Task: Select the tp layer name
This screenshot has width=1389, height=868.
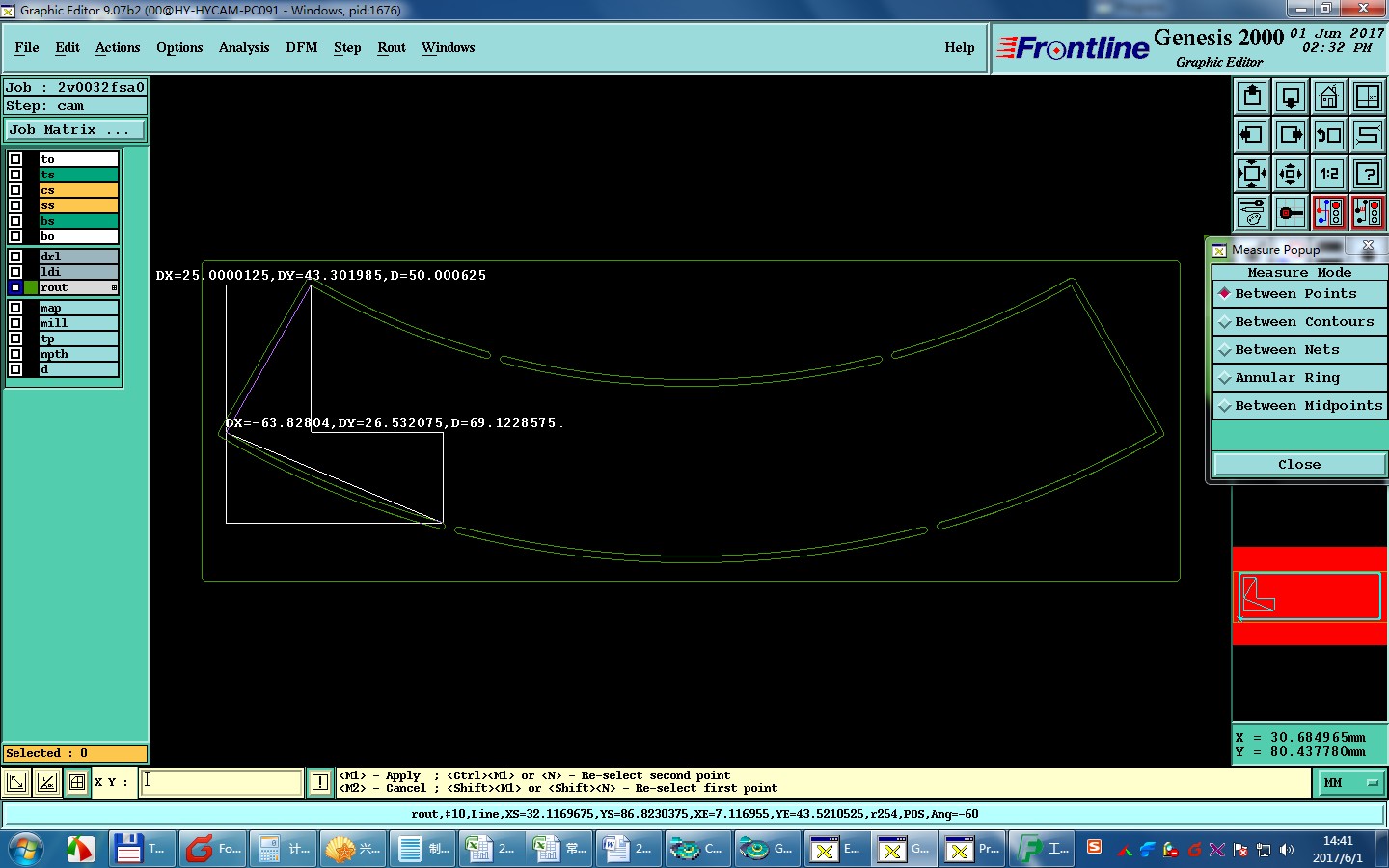Action: click(x=79, y=339)
